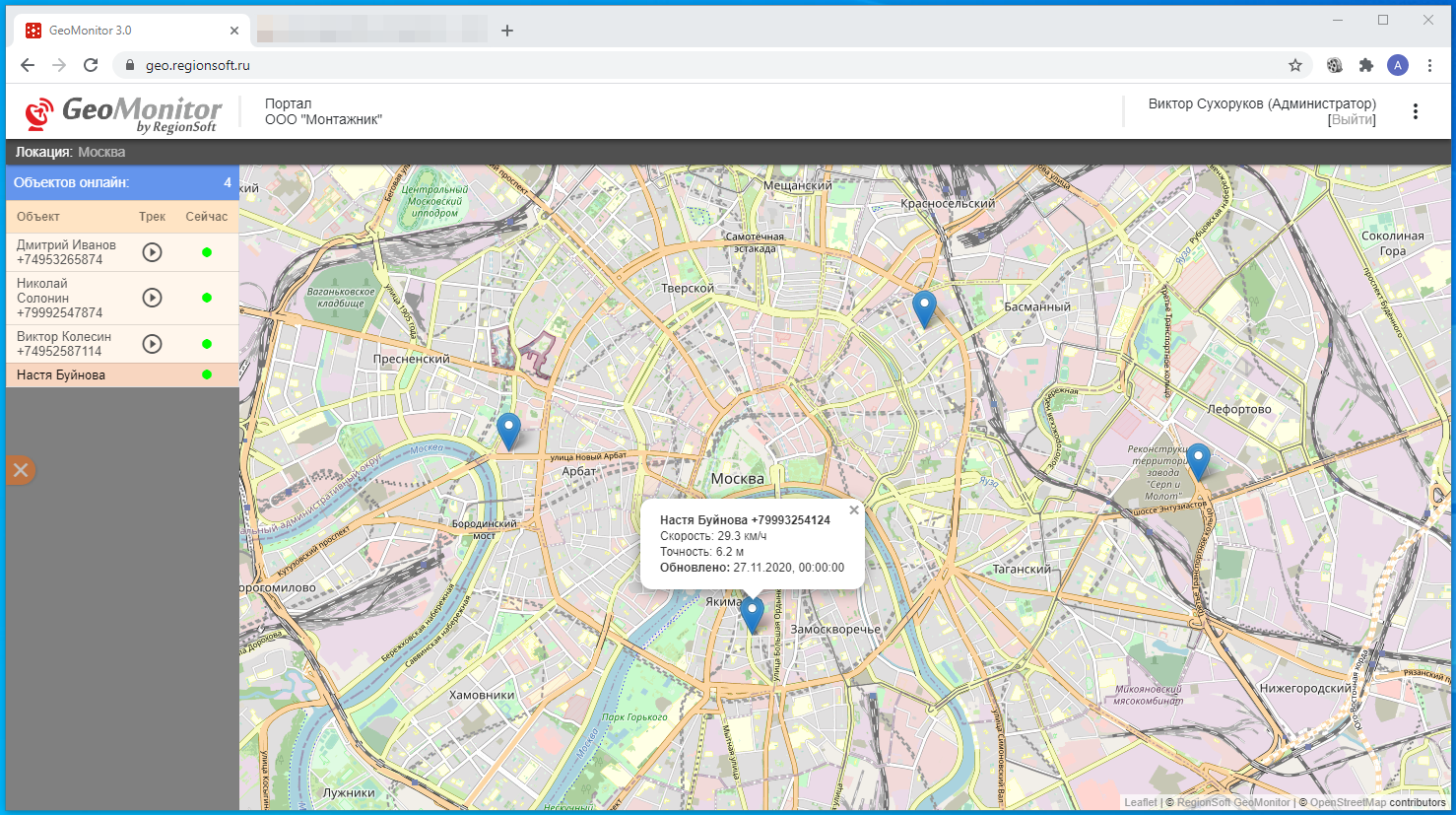Click the GeoMonitor logo
1456x815 pixels.
click(x=123, y=112)
